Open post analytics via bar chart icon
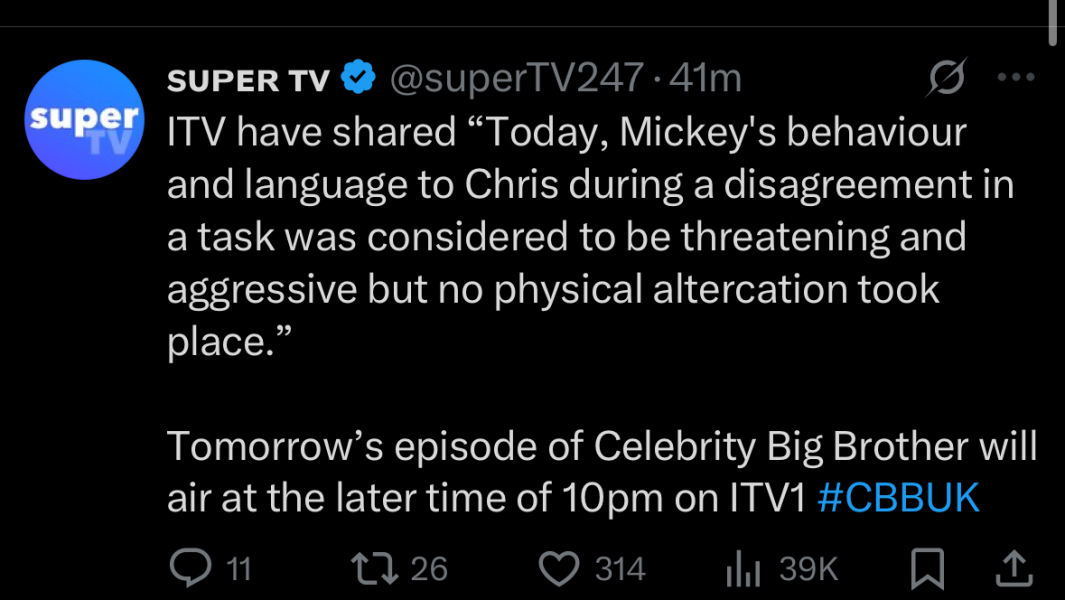Viewport: 1065px width, 600px height. click(x=741, y=568)
